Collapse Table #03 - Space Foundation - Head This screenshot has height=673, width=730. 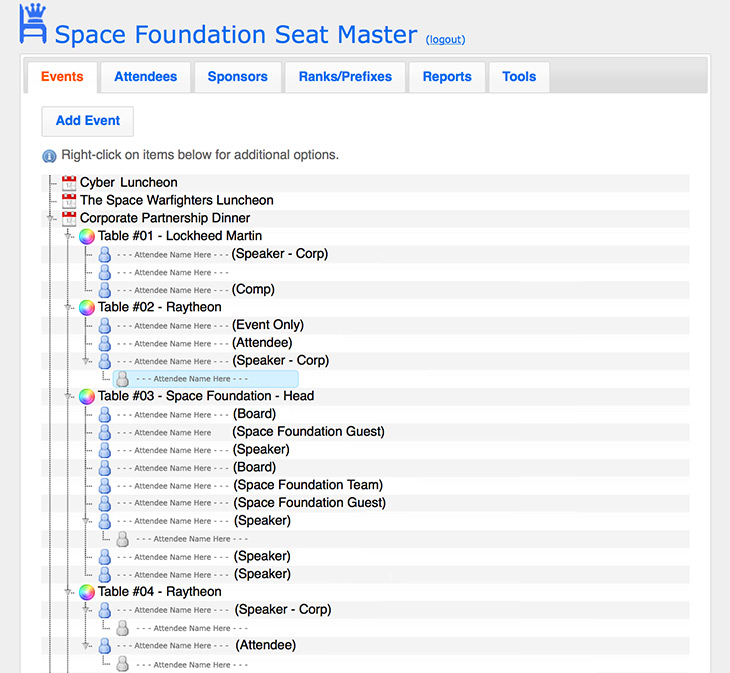pyautogui.click(x=69, y=397)
